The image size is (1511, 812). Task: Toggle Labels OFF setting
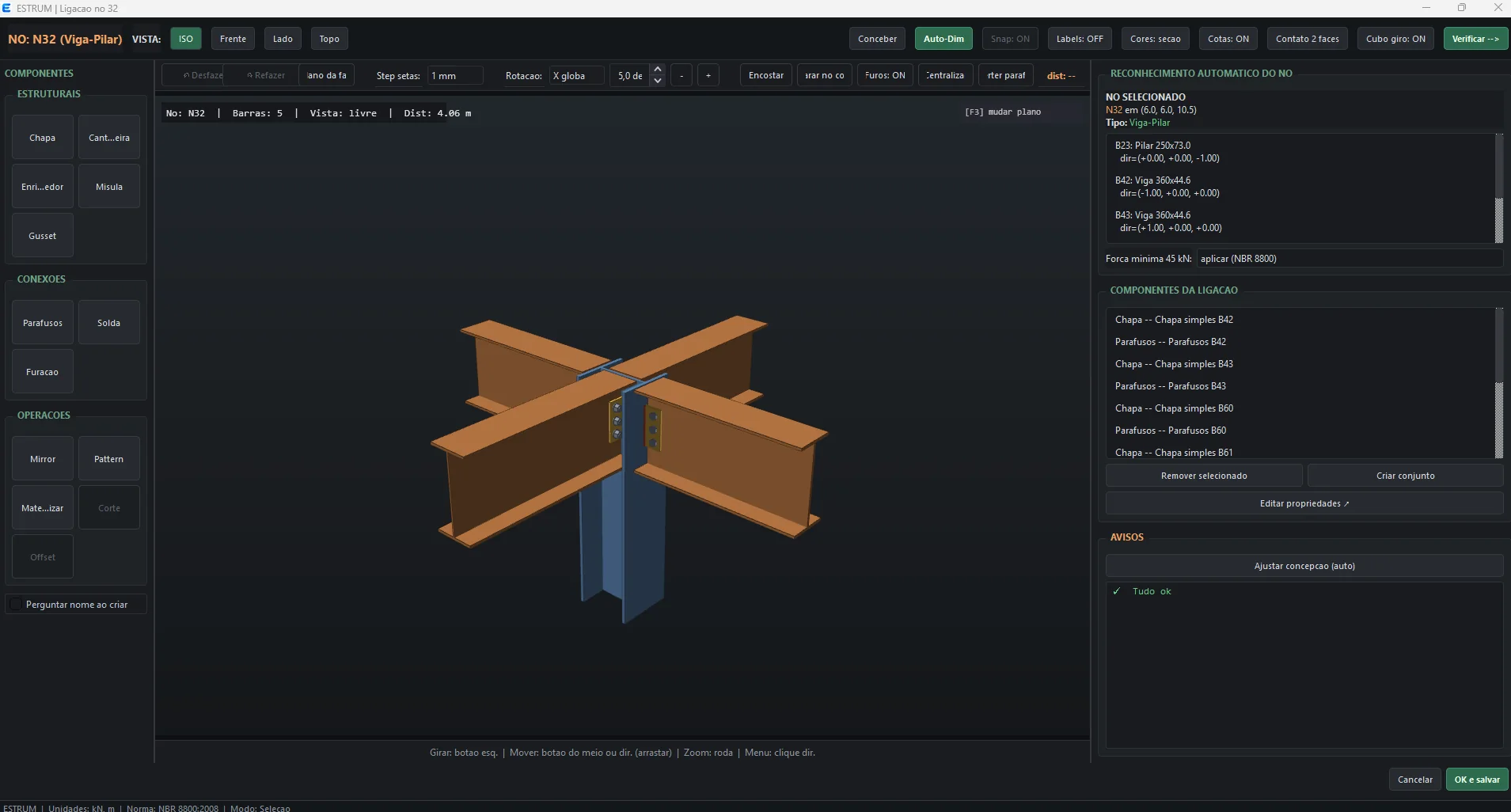point(1080,39)
